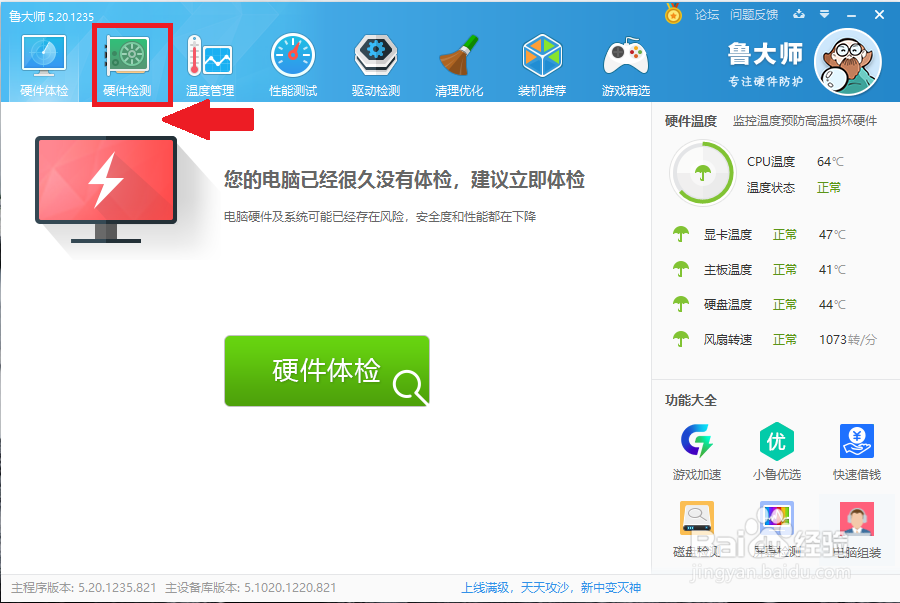Open the title bar dropdown menu arrow
Screen dimensions: 900x603
pyautogui.click(x=824, y=14)
